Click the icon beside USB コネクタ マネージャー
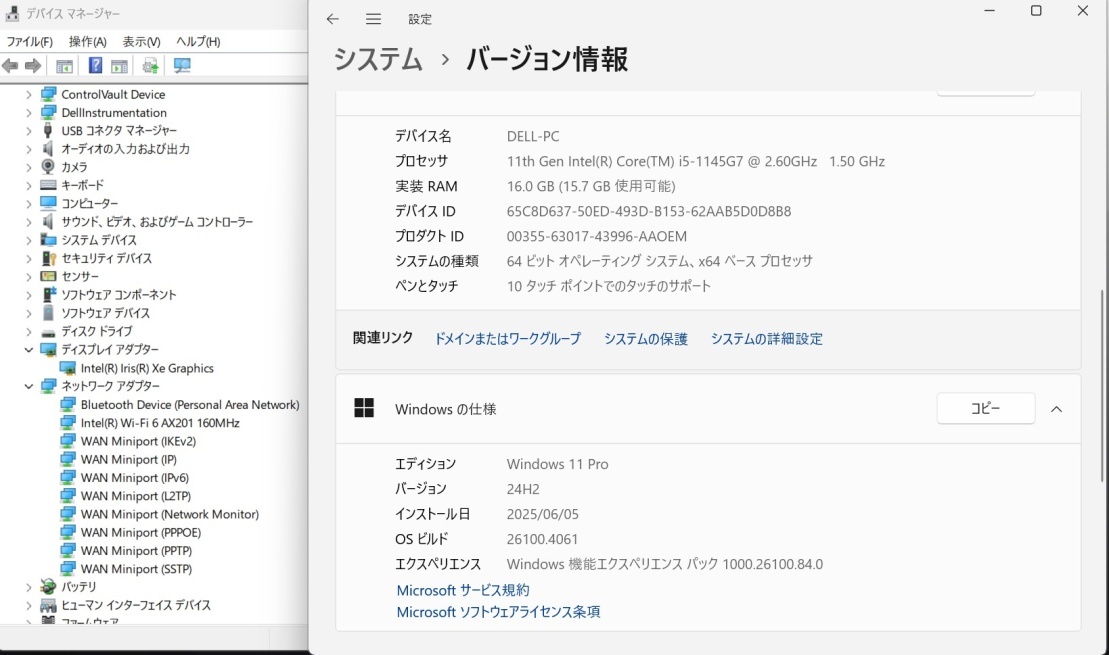The image size is (1109, 655). (x=48, y=130)
